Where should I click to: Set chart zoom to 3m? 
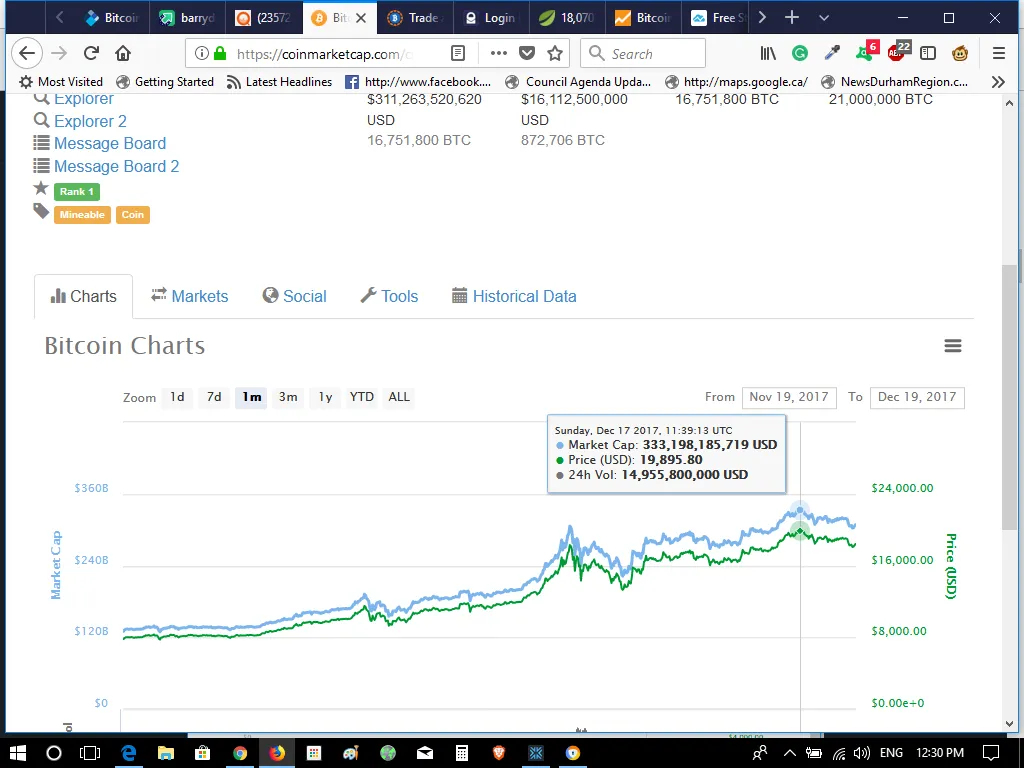(288, 397)
